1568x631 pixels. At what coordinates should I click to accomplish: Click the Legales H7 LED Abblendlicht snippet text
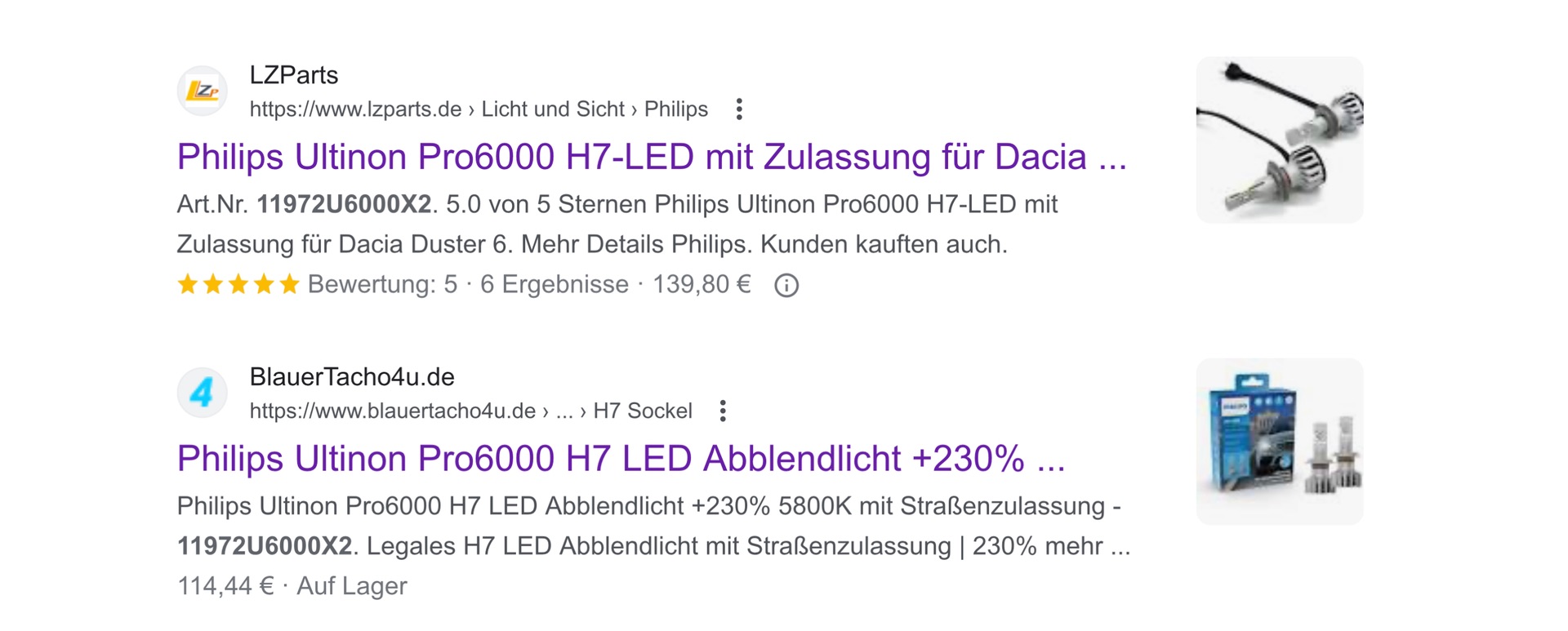tap(657, 546)
